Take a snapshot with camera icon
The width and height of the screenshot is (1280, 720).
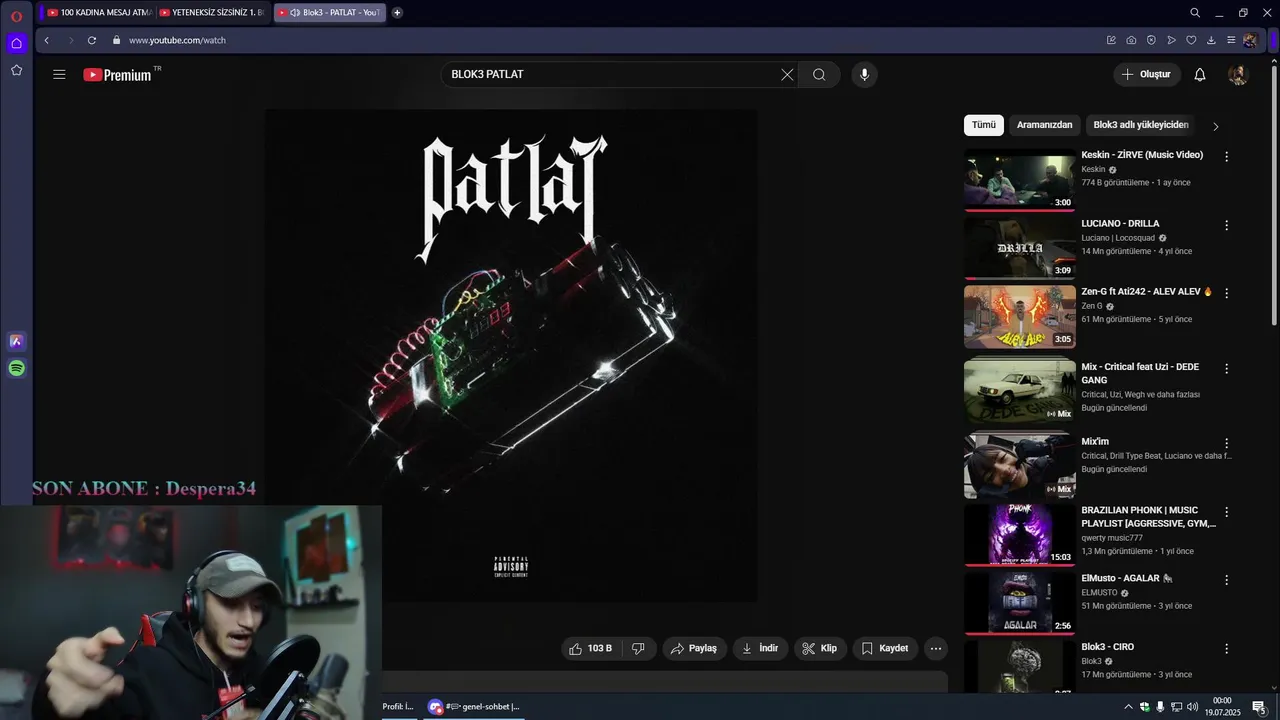(x=1131, y=40)
